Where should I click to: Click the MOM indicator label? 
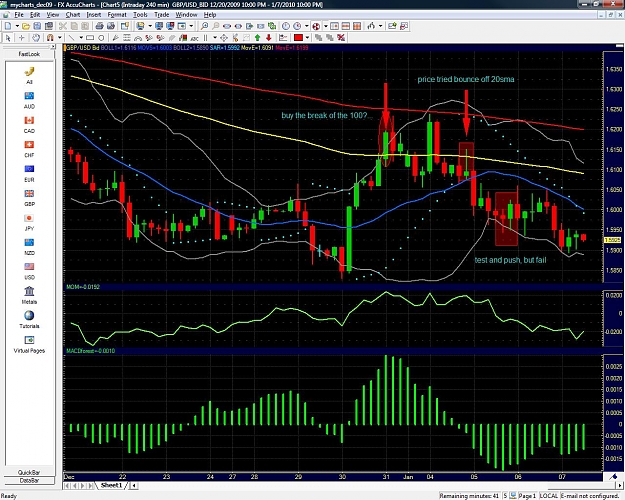83,287
